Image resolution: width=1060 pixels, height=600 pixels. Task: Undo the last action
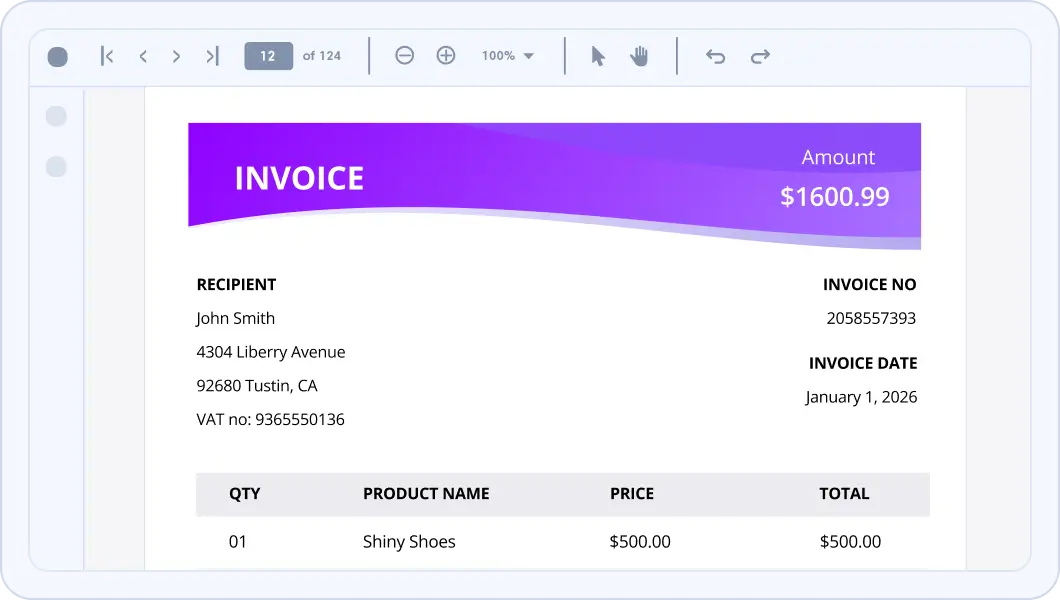coord(715,56)
